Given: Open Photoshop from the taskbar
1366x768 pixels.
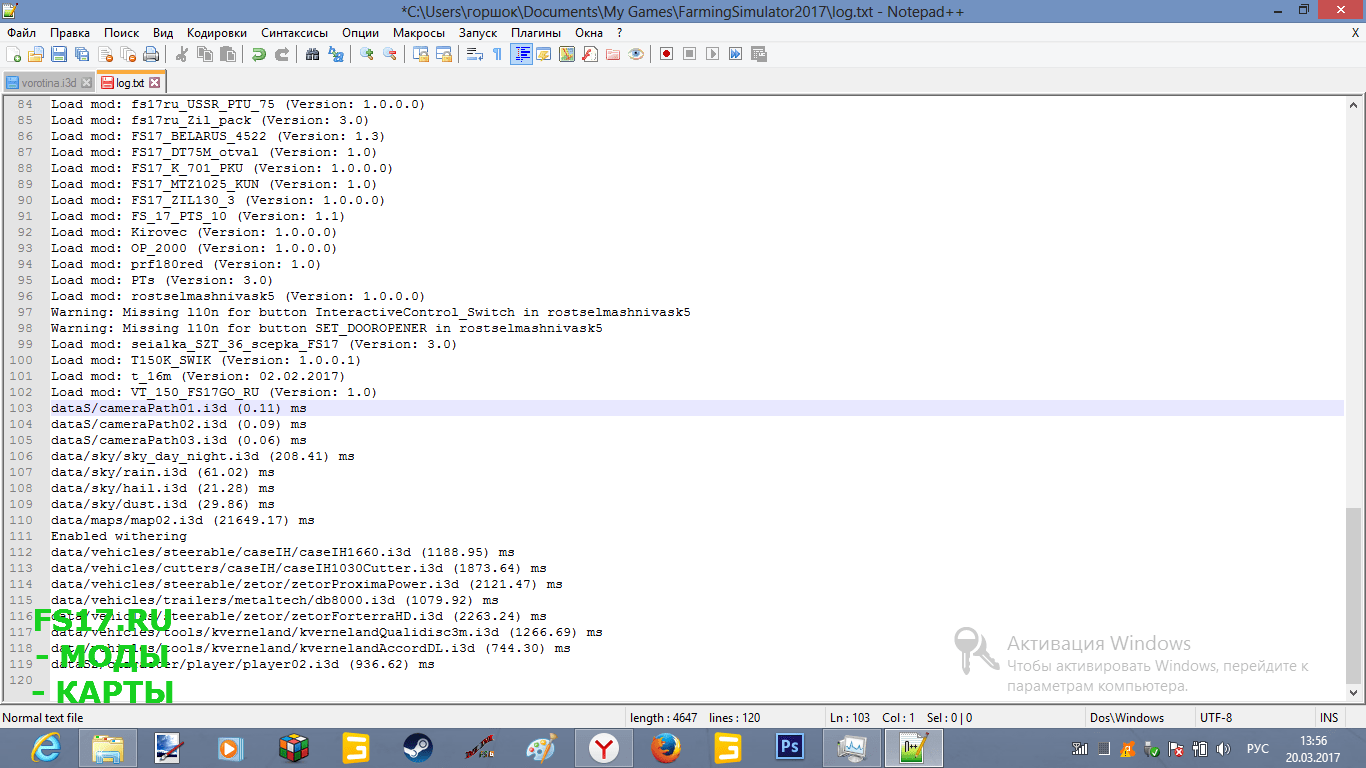Looking at the screenshot, I should pos(790,747).
